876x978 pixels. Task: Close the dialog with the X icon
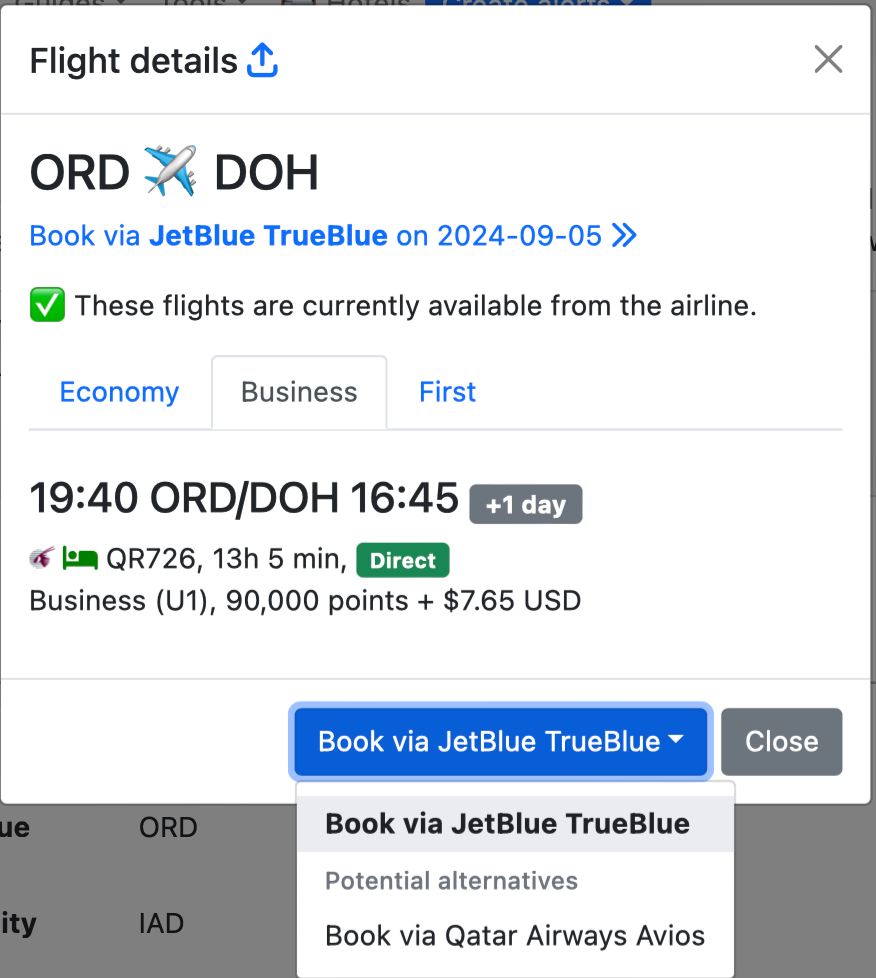pos(828,60)
